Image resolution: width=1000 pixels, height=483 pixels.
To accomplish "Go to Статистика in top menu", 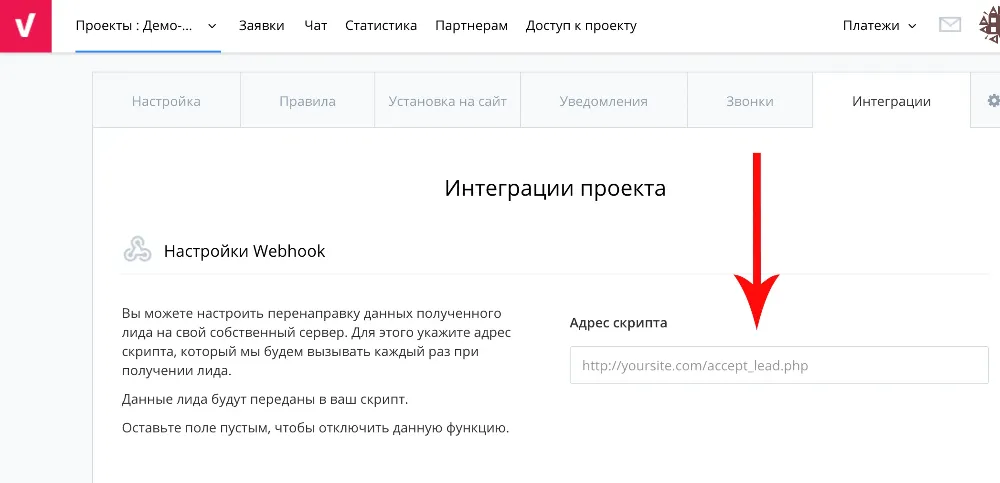I will point(381,26).
